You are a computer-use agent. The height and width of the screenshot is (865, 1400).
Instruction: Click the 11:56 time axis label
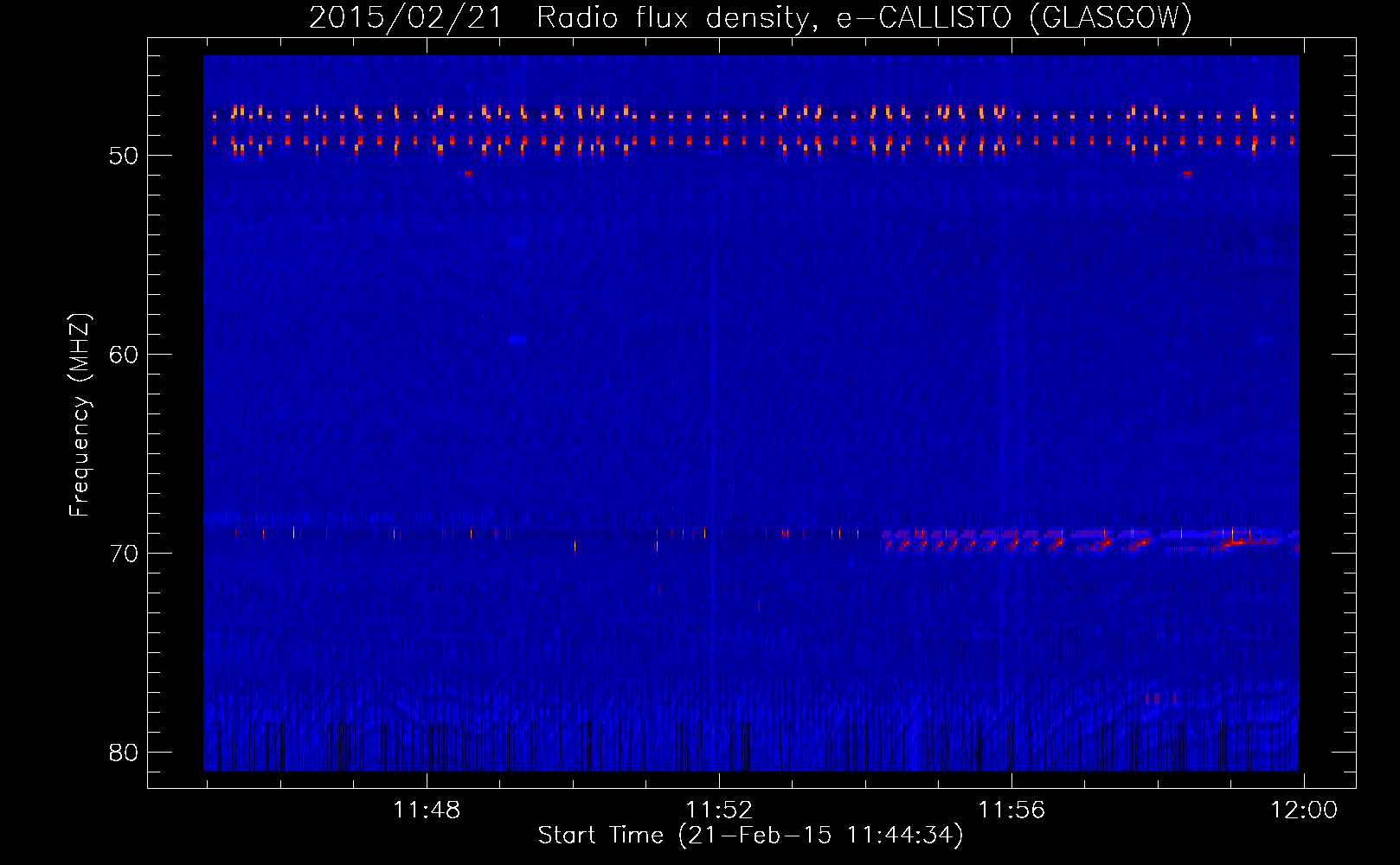pyautogui.click(x=1011, y=811)
